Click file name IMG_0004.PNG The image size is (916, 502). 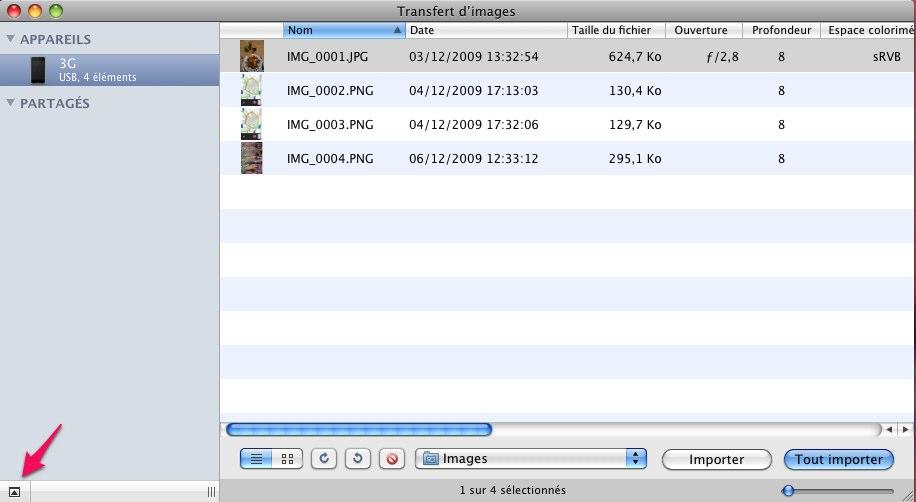click(x=330, y=158)
